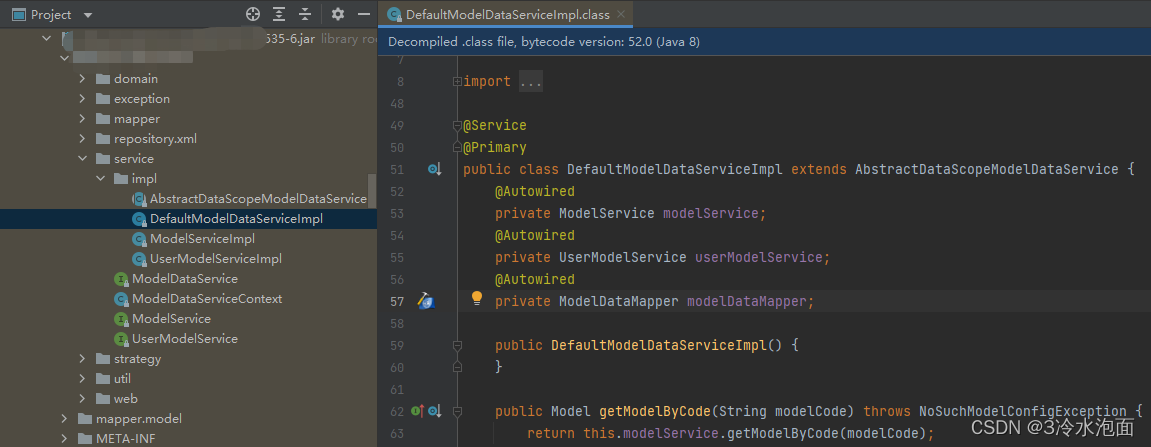Expand the strategy folder
The image size is (1151, 447).
pyautogui.click(x=82, y=359)
